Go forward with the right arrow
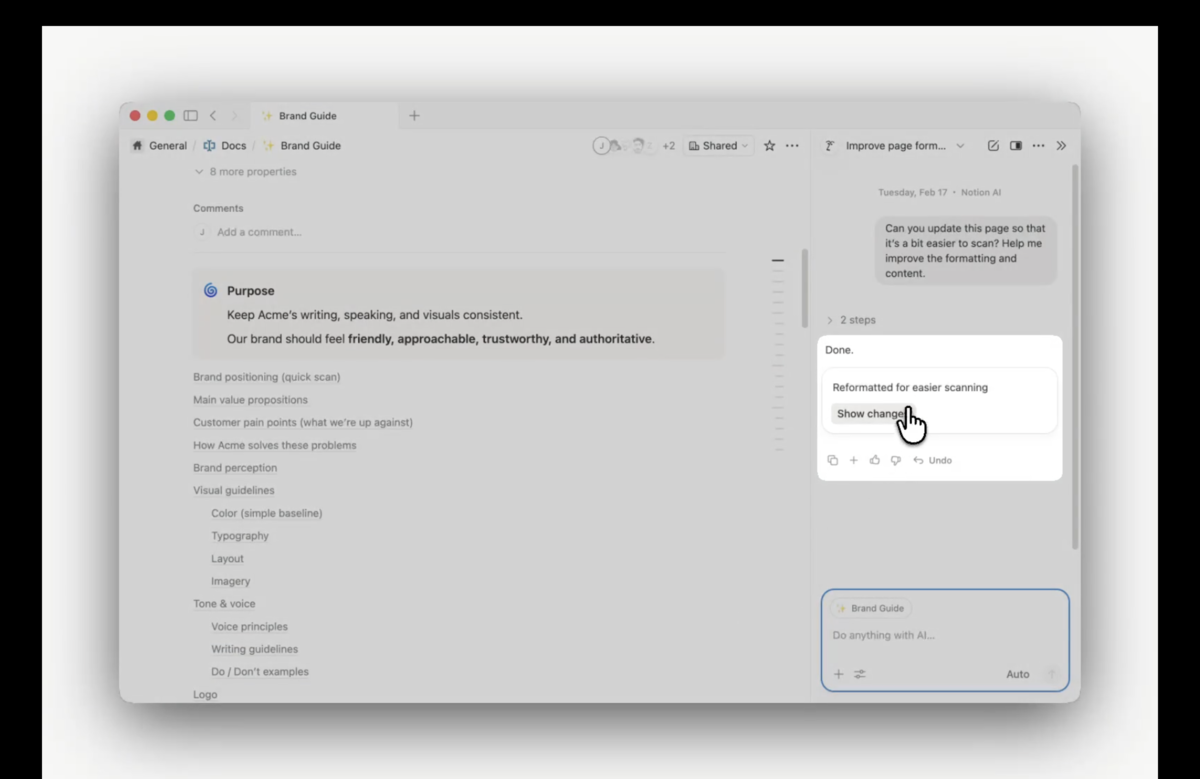 tap(235, 116)
